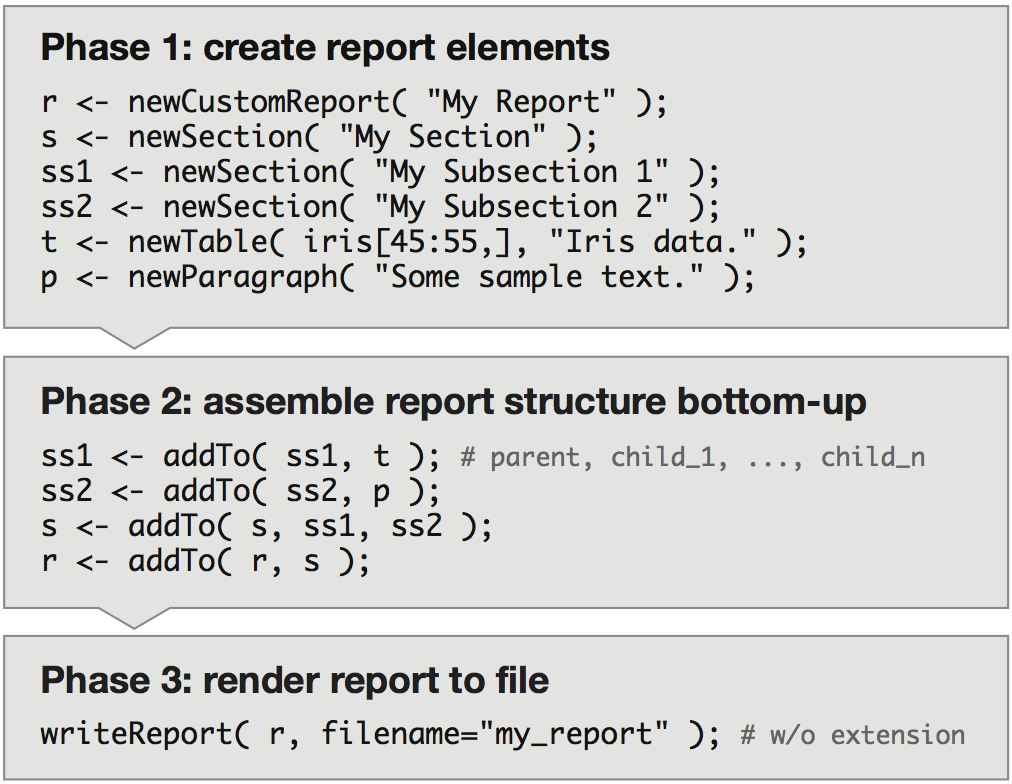
Task: Click the gray "# w/o extension" comment
Action: (853, 736)
